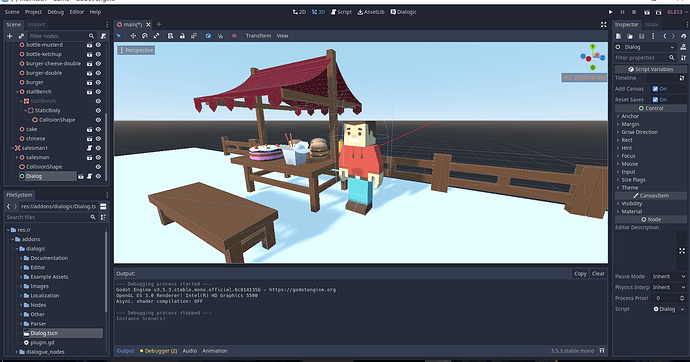690x362 pixels.
Task: Toggle visibility of burger-double node
Action: [98, 73]
